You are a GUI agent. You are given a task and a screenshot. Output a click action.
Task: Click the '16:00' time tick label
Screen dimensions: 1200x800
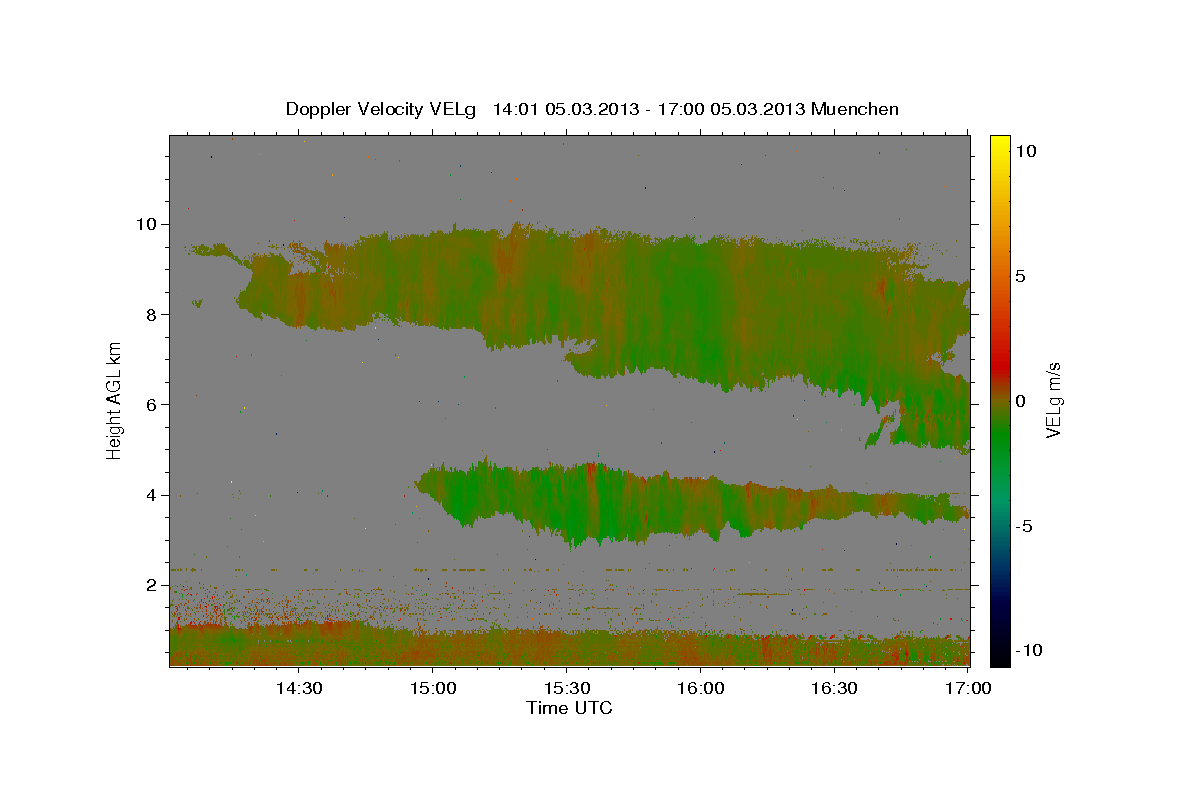pos(701,688)
